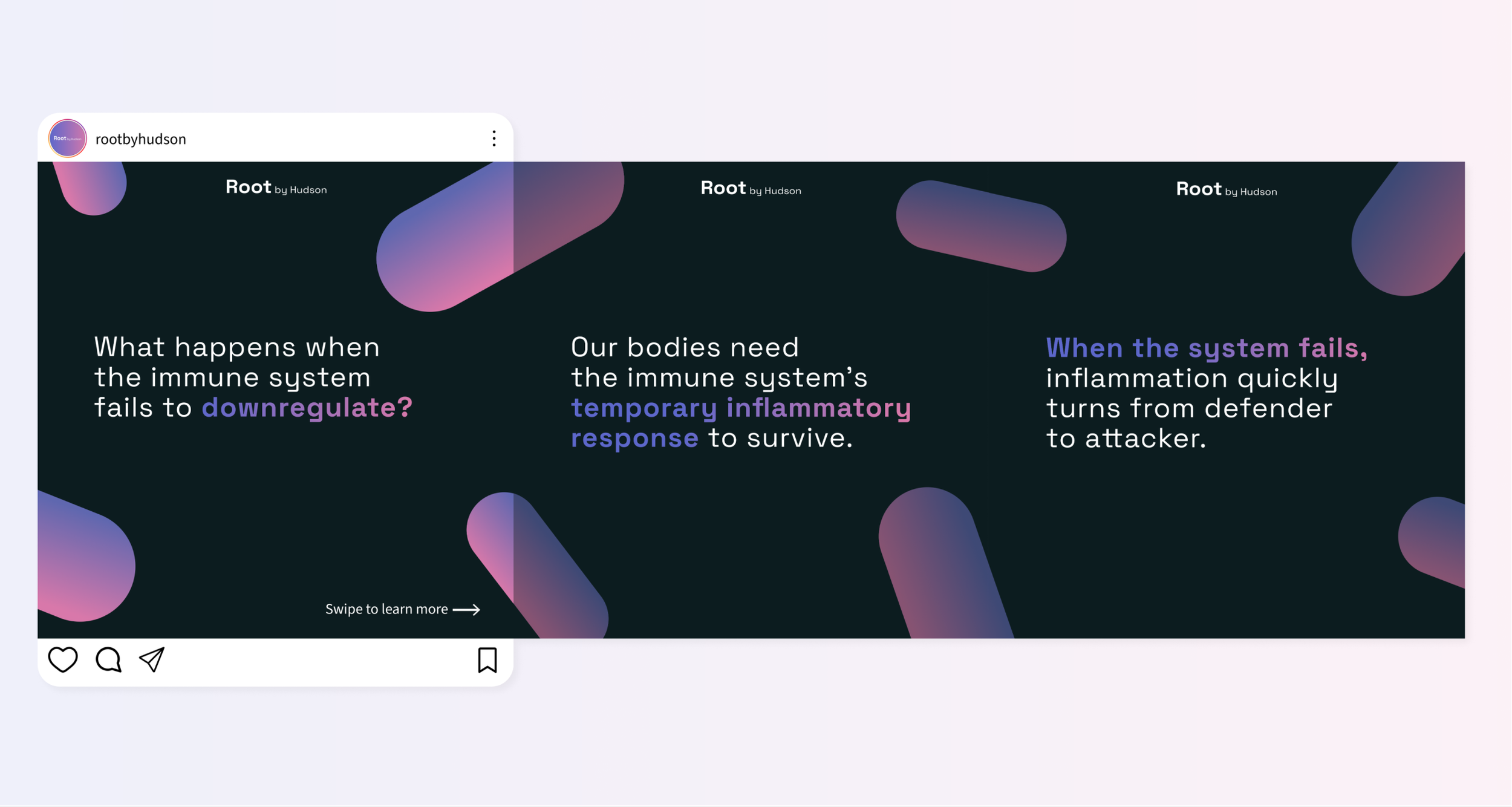Expand the carousel via the swipe arrow
Image resolution: width=1512 pixels, height=807 pixels.
click(x=466, y=609)
